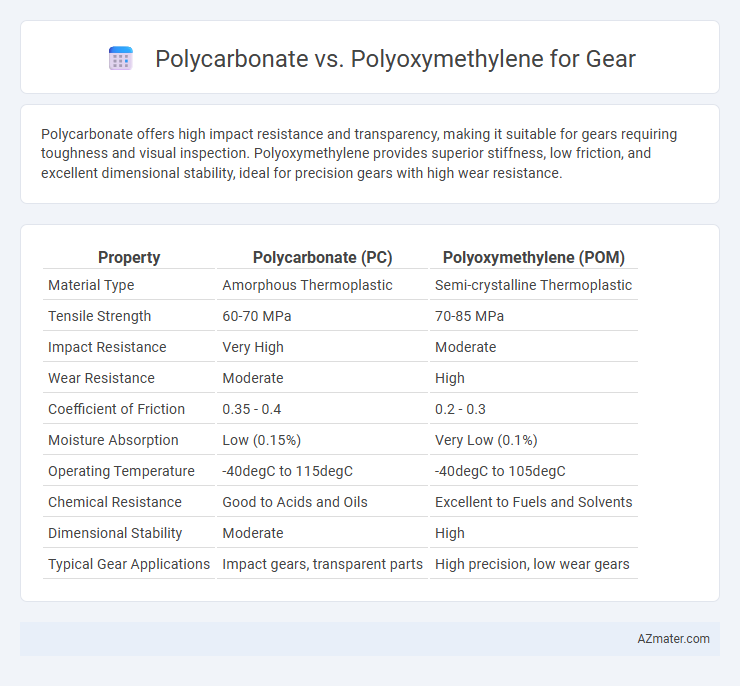Select the Polycarbonate (PC) column header
The width and height of the screenshot is (740, 686).
click(x=322, y=257)
